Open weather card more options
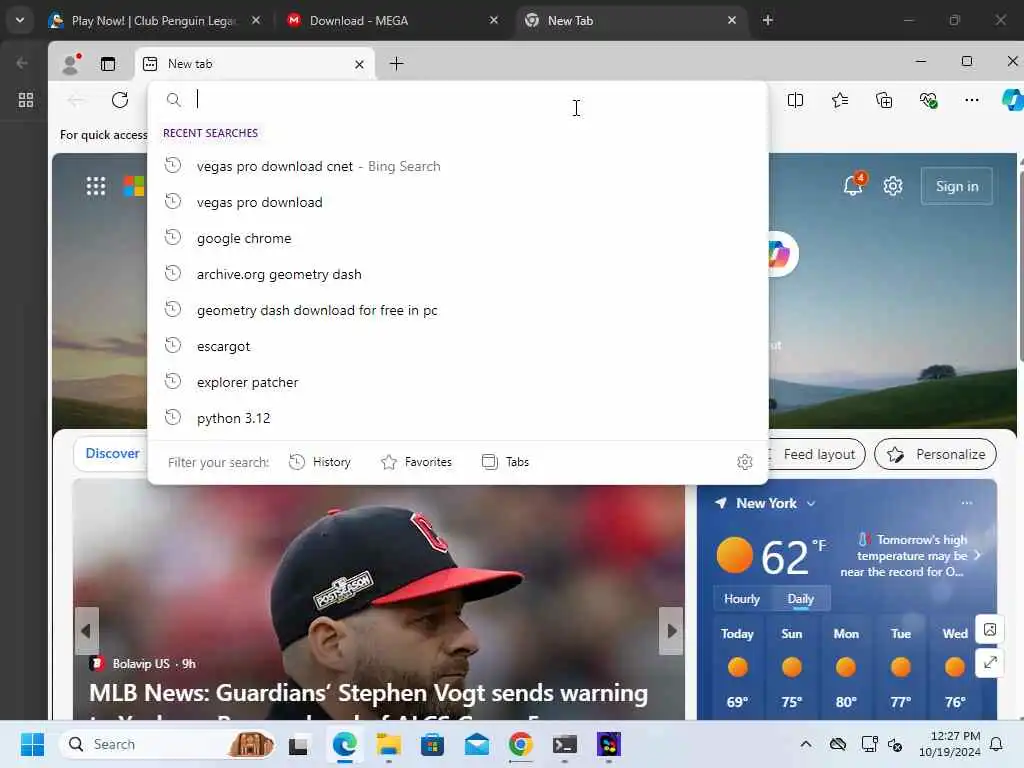The height and width of the screenshot is (768, 1024). coord(967,503)
